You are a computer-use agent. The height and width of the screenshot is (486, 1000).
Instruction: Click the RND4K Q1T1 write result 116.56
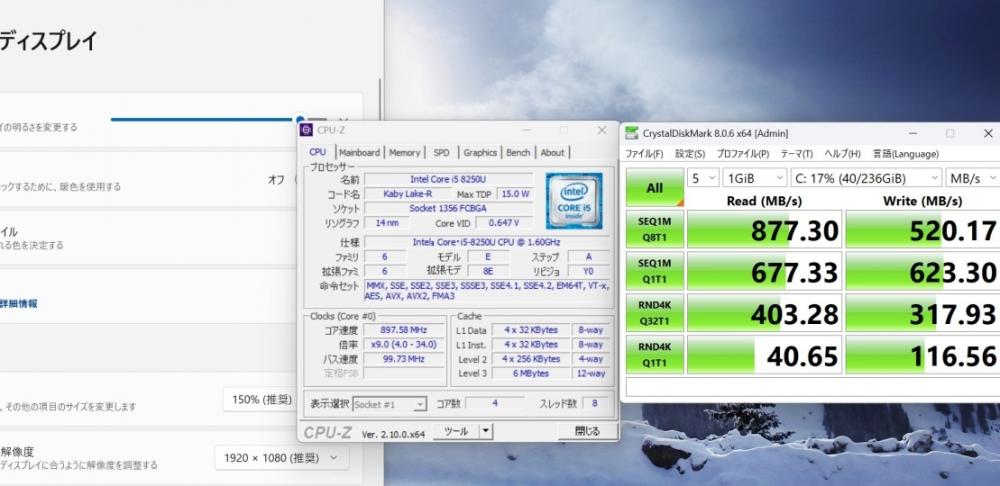[x=922, y=355]
